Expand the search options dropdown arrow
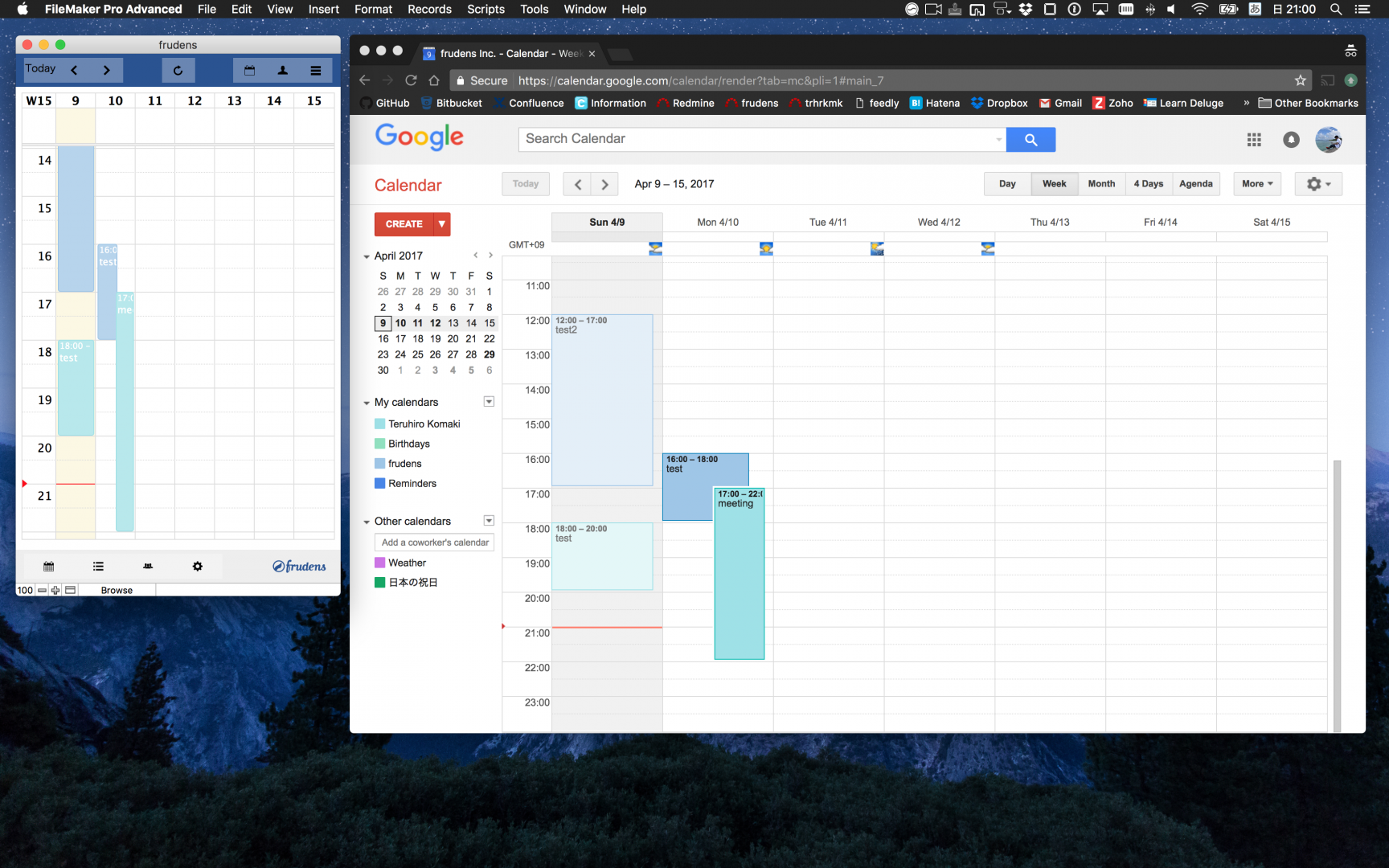 (x=998, y=140)
